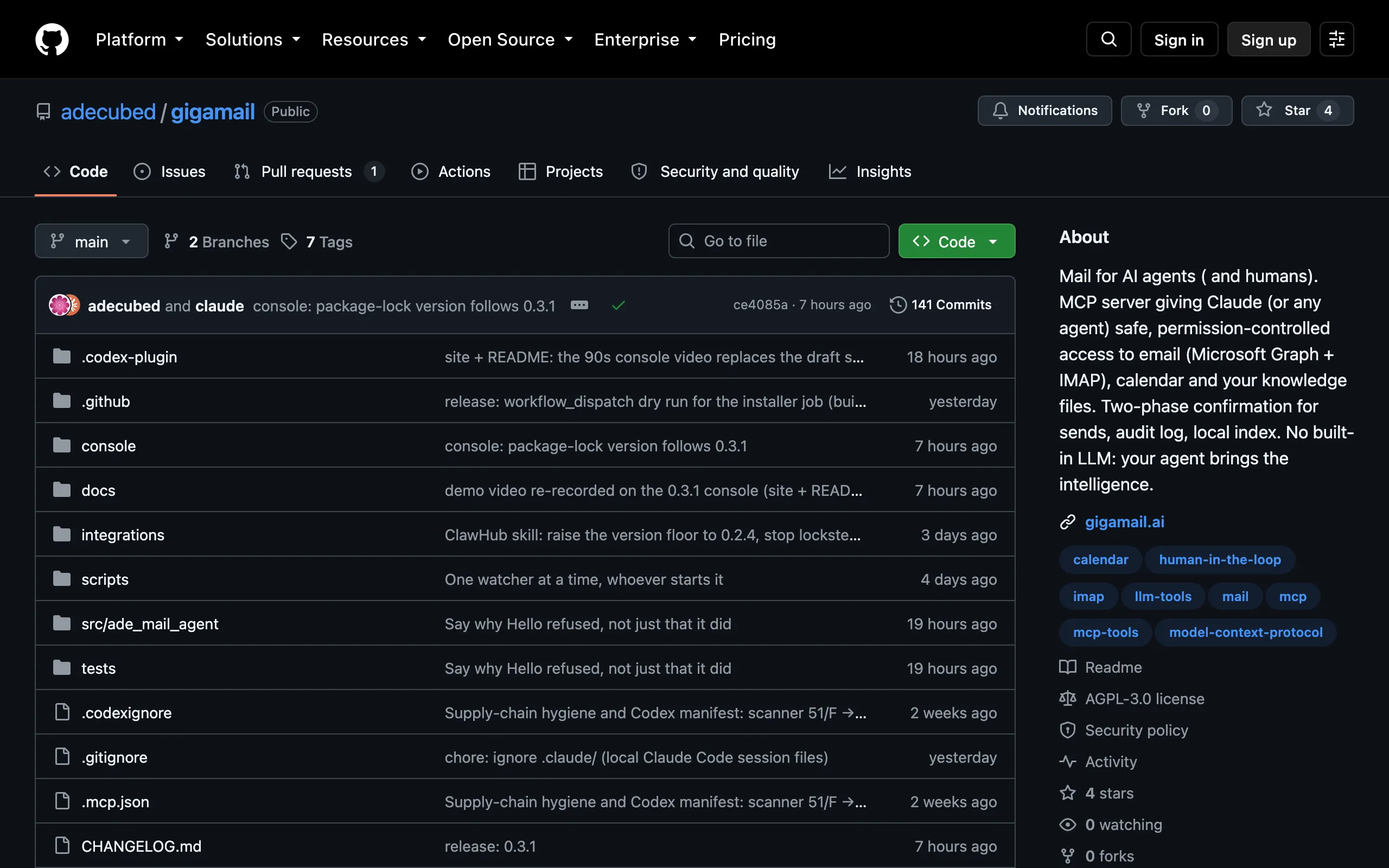Star the gigamail repository

1297,110
